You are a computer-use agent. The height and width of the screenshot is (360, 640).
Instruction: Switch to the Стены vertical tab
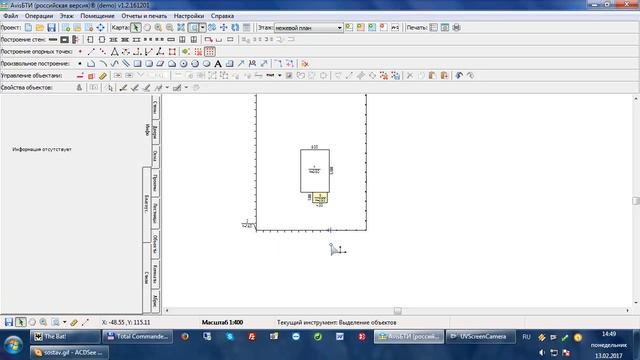(155, 107)
